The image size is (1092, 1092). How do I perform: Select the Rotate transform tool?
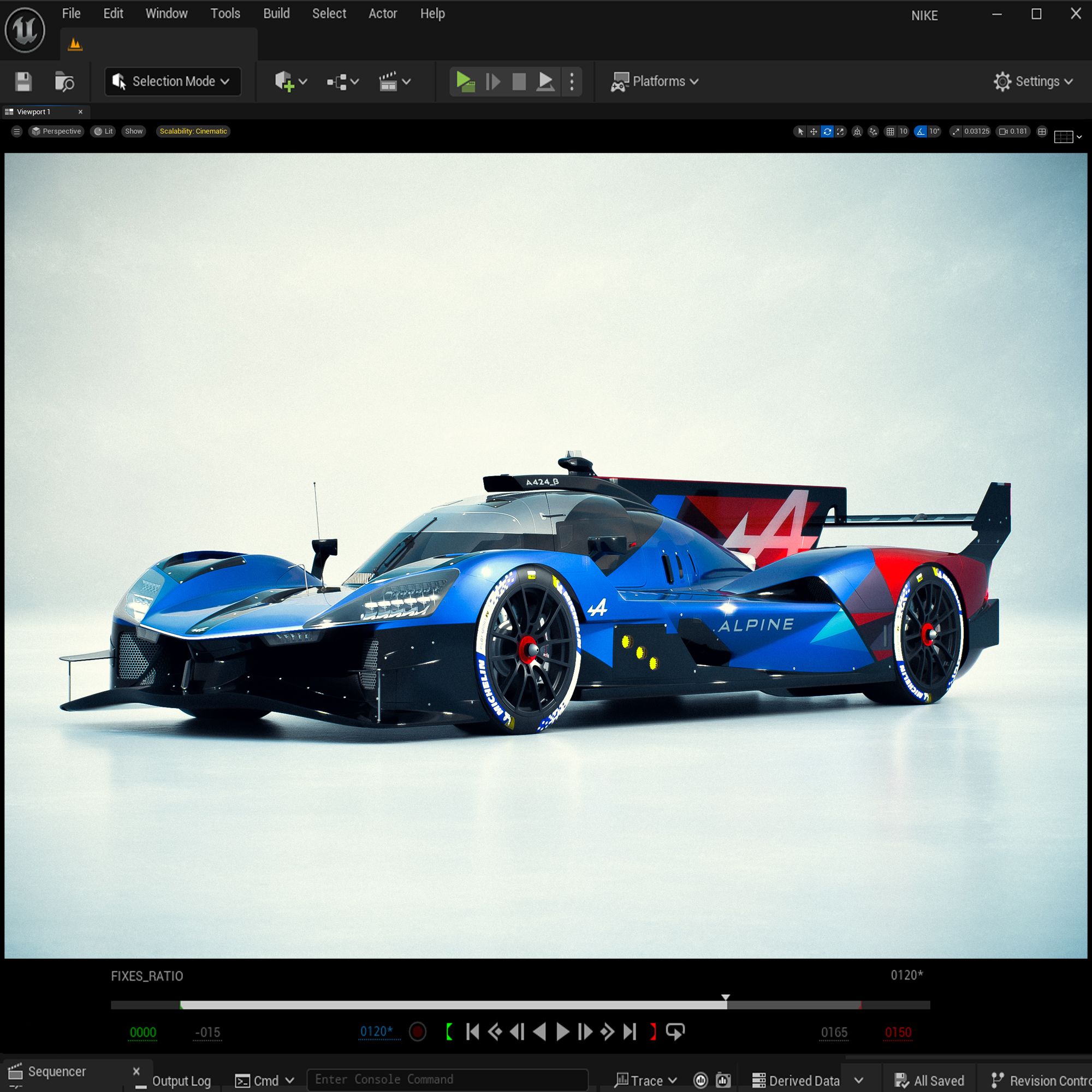pos(827,131)
